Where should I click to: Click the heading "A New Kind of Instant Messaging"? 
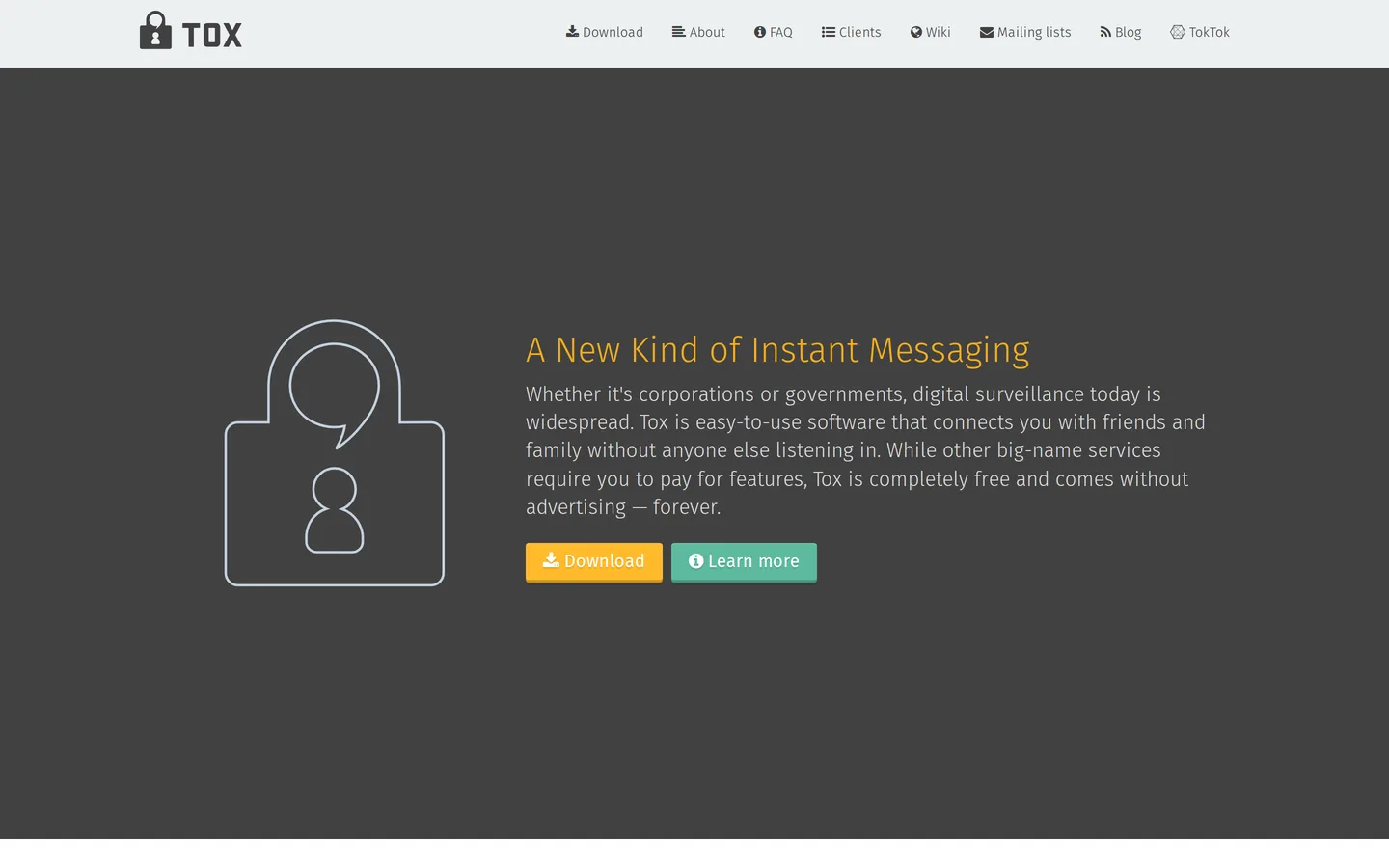click(777, 350)
